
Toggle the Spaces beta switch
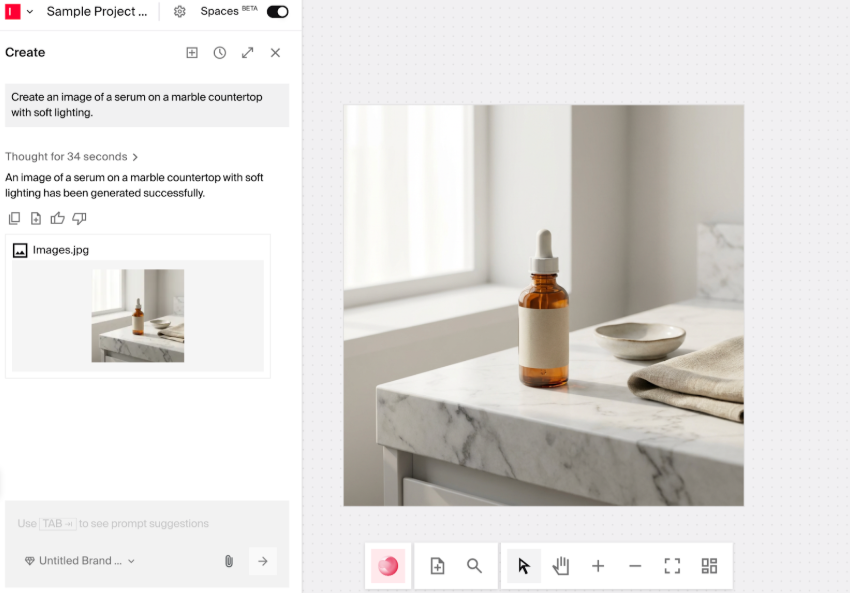(x=277, y=12)
